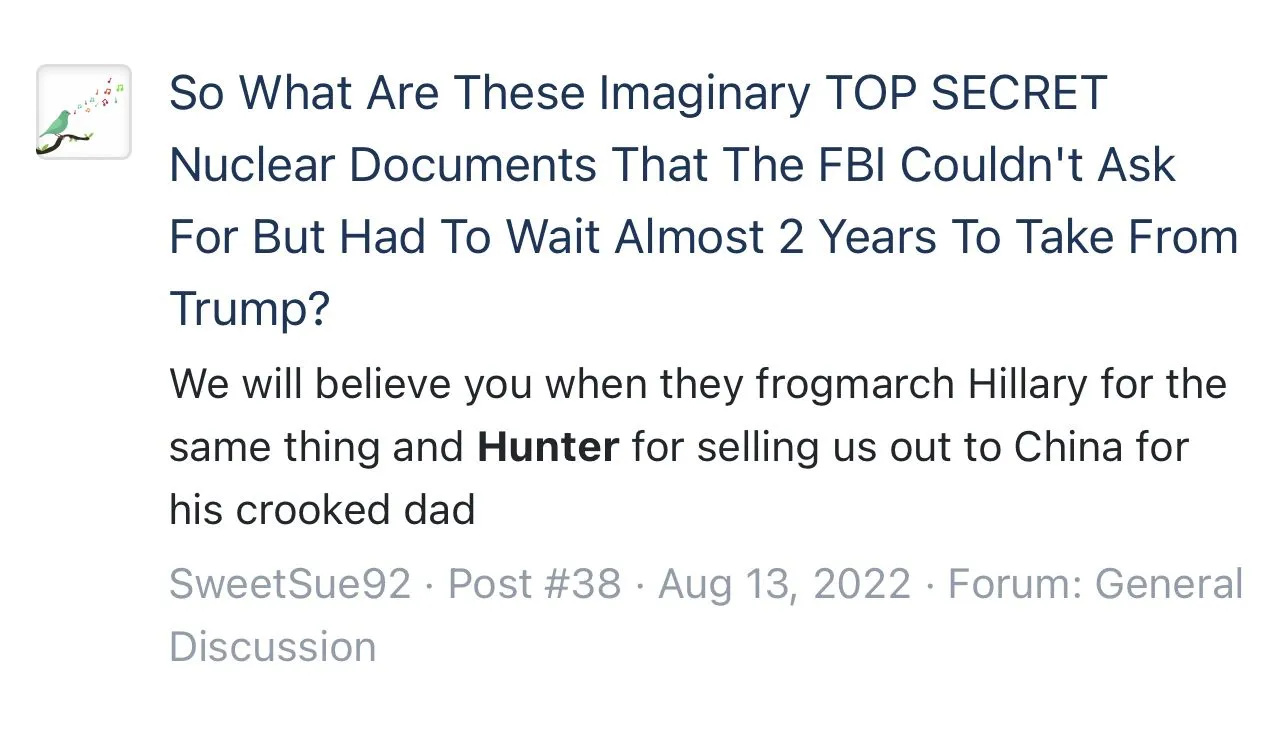
Task: Click 'TOP SECRET' in the thread title
Action: pos(966,94)
